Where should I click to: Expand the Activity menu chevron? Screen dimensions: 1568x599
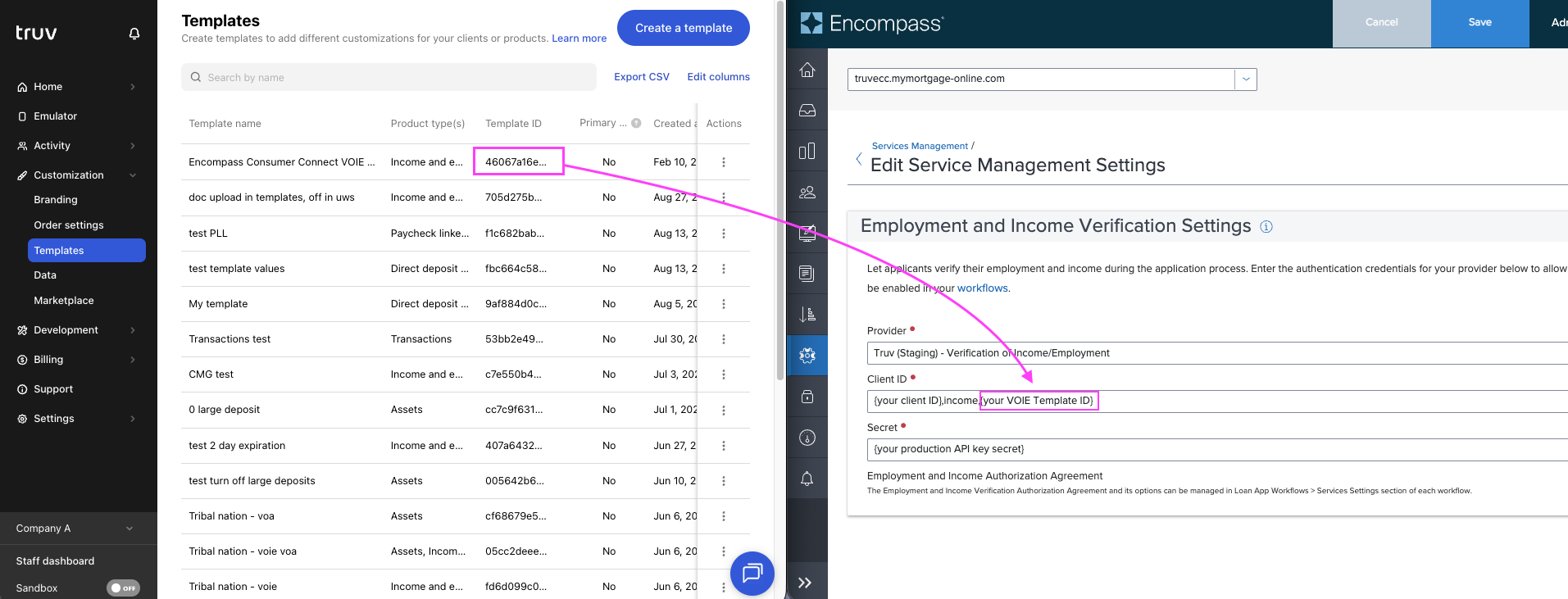pos(133,146)
